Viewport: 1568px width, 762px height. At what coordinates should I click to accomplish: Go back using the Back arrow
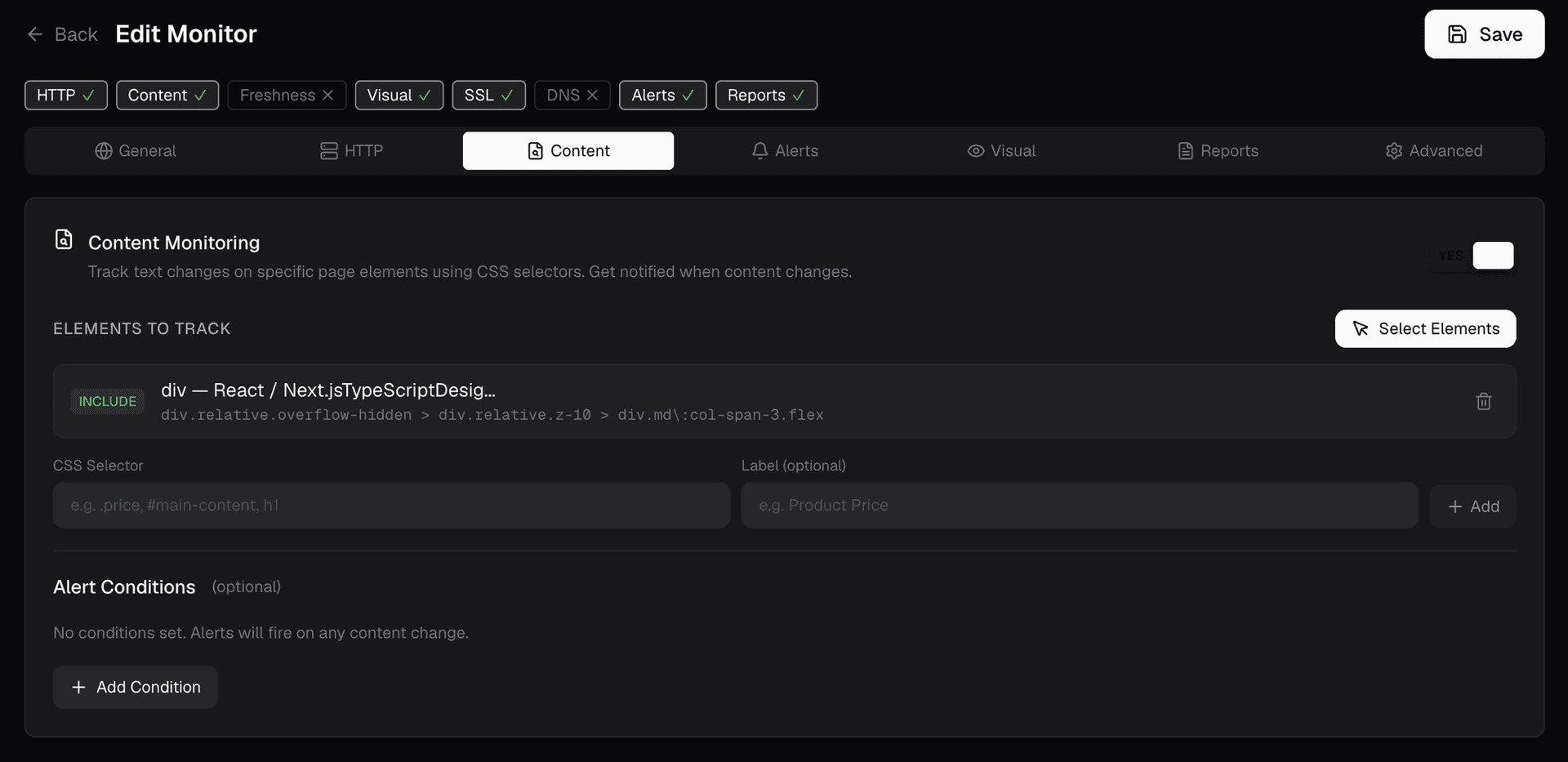pyautogui.click(x=35, y=33)
